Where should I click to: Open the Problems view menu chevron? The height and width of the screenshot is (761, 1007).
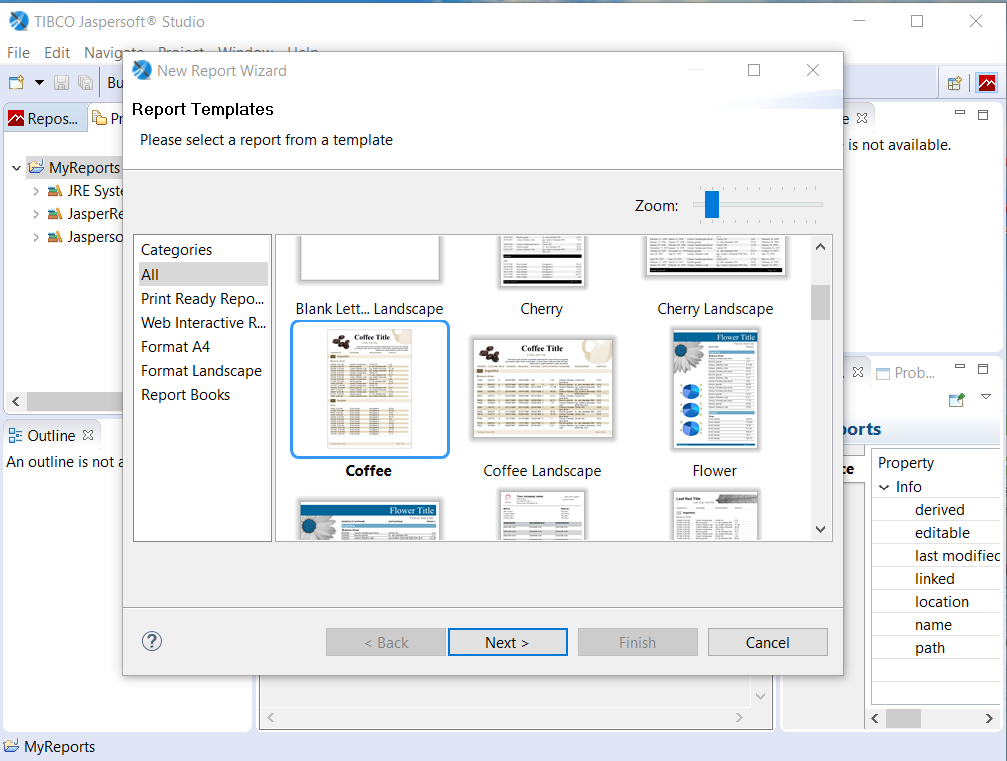pos(986,397)
